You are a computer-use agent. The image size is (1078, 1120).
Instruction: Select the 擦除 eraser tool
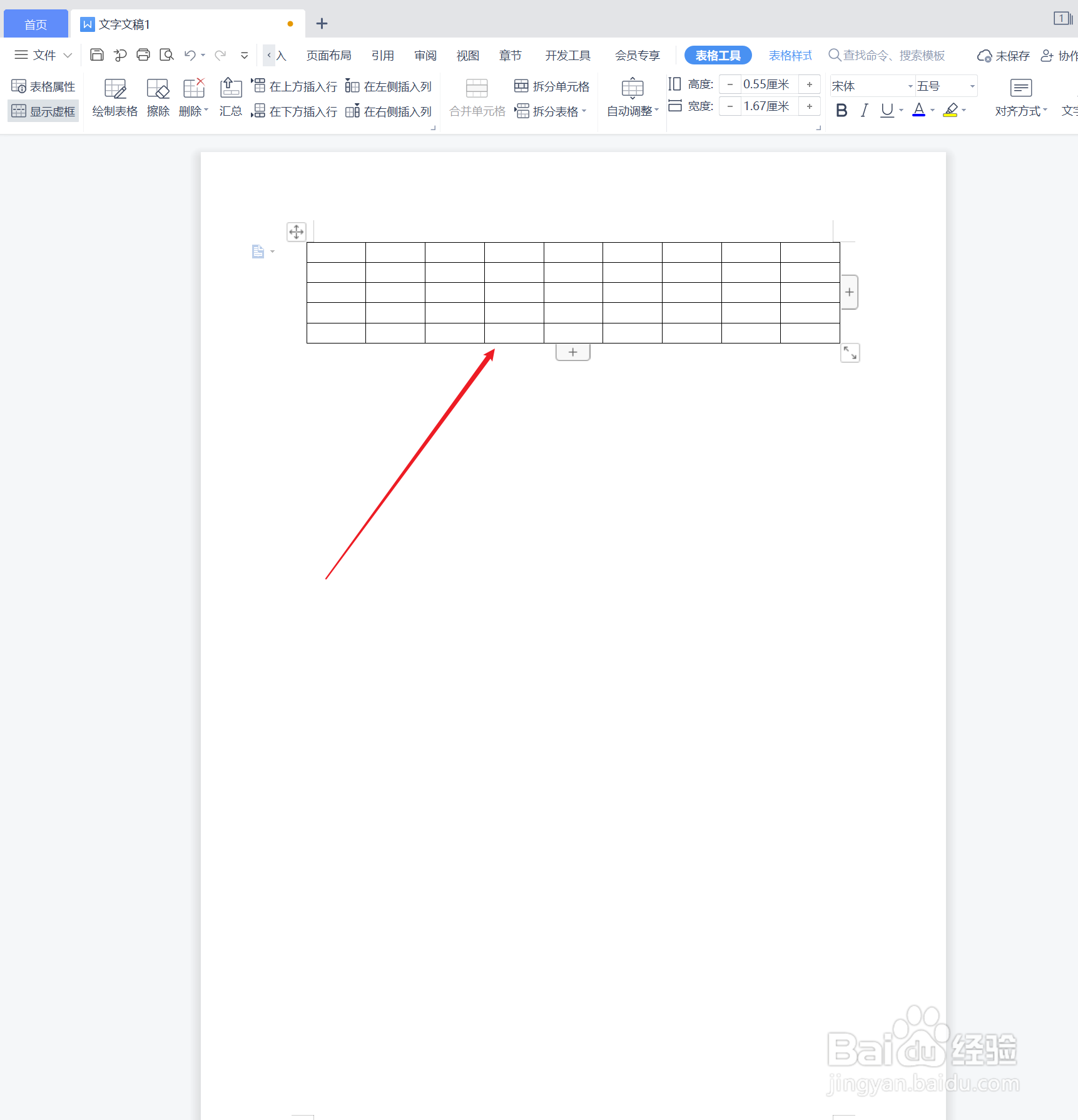[158, 97]
